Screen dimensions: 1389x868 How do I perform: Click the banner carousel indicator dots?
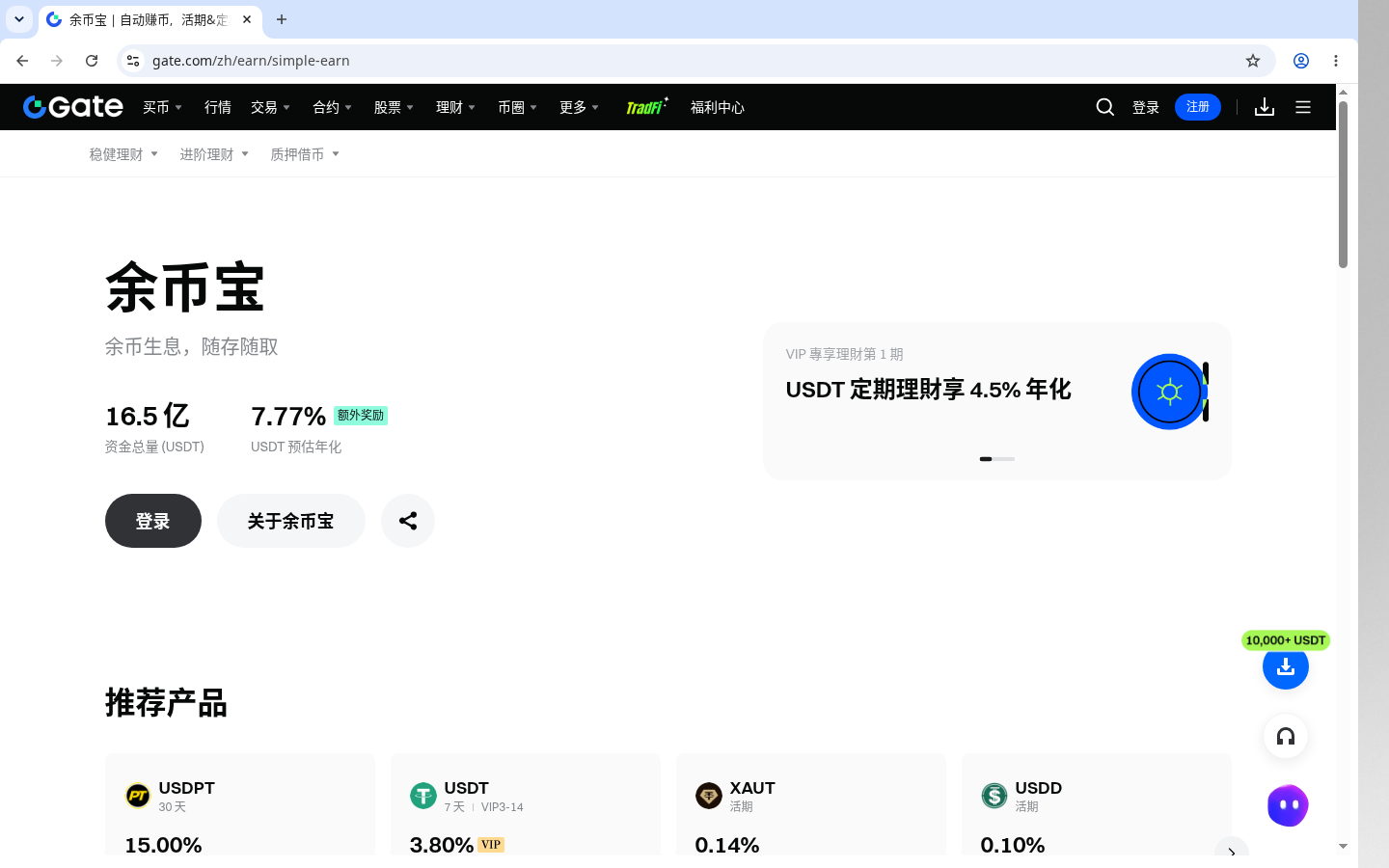pos(997,459)
